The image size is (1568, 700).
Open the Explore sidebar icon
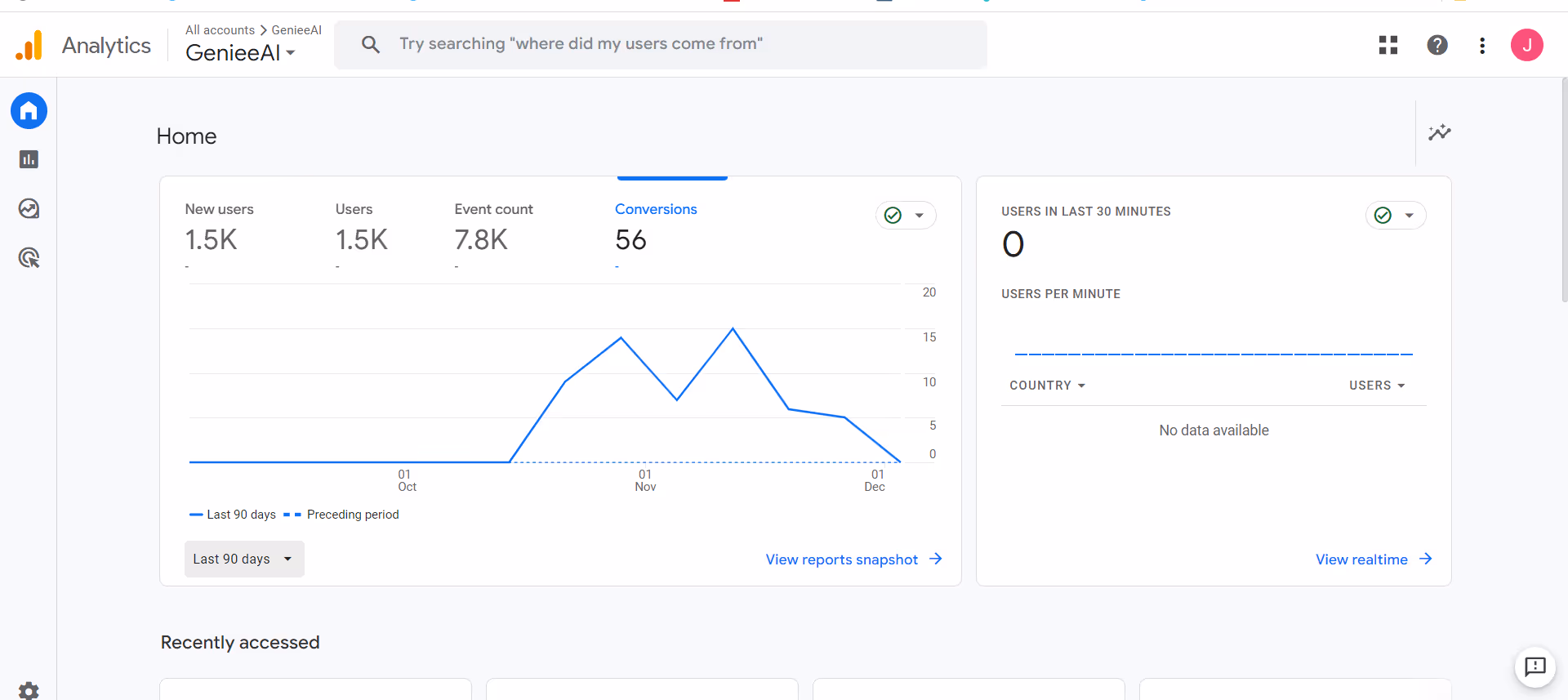(x=29, y=208)
